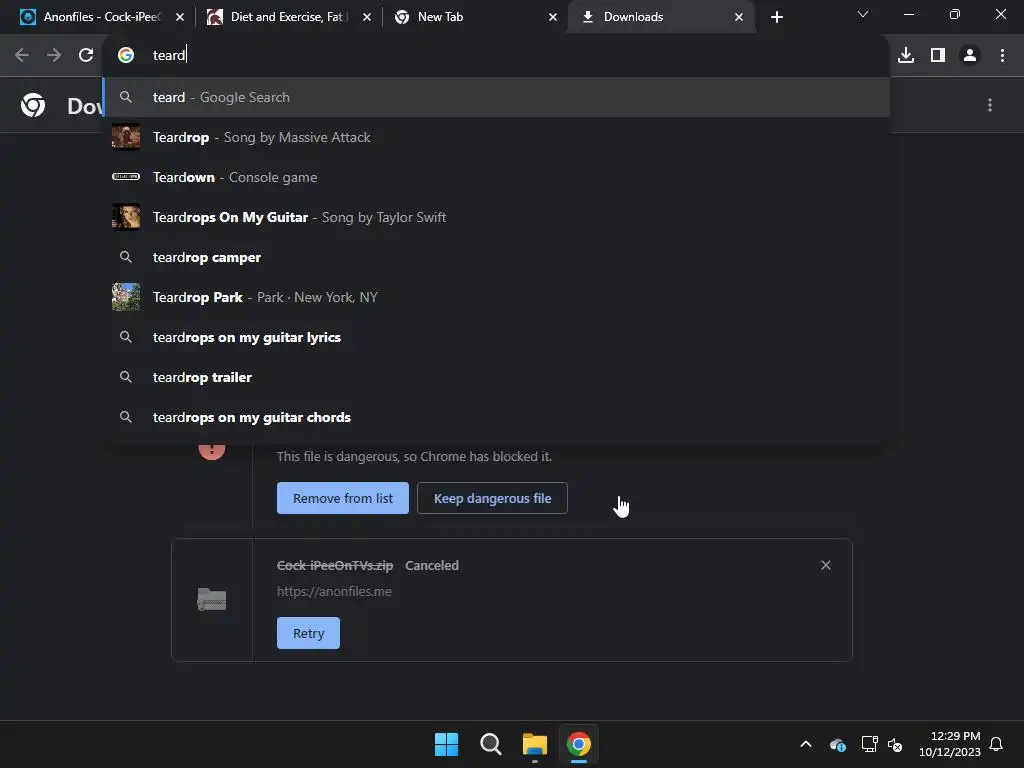1024x768 pixels.
Task: Select 'teardrop camper' suggestion
Action: [496, 257]
